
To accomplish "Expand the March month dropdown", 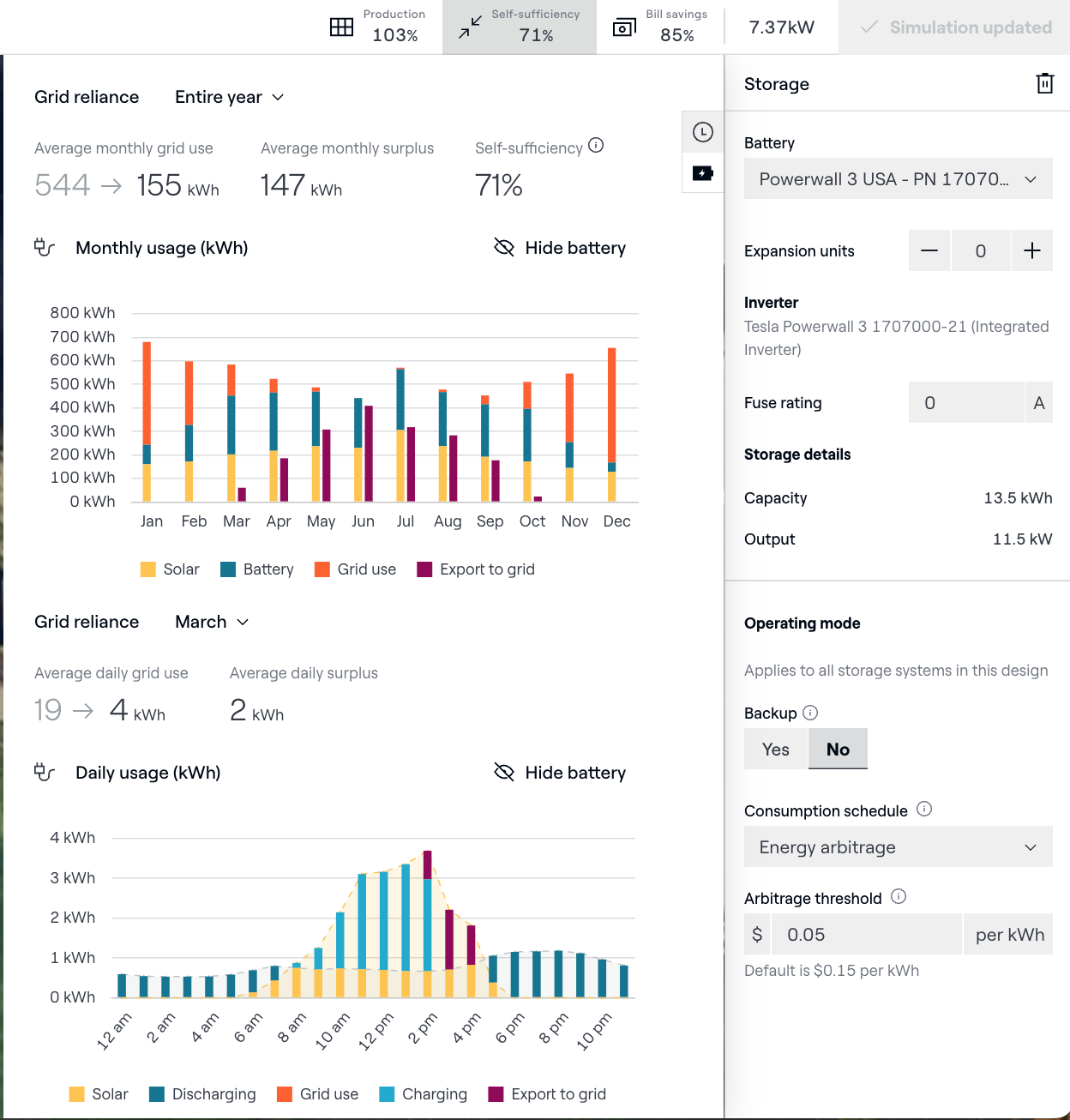I will 212,622.
